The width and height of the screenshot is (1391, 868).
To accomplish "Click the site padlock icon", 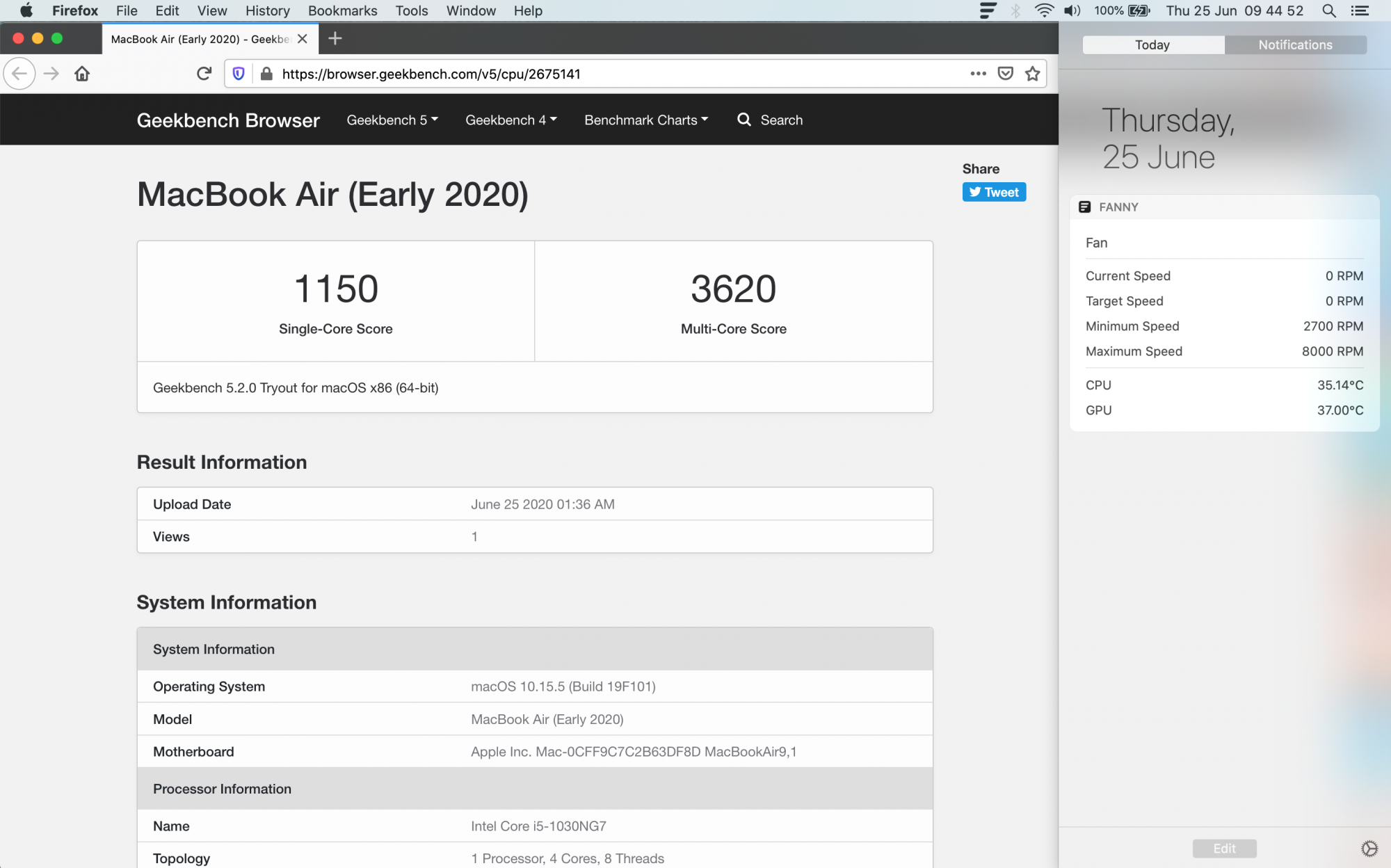I will 266,74.
